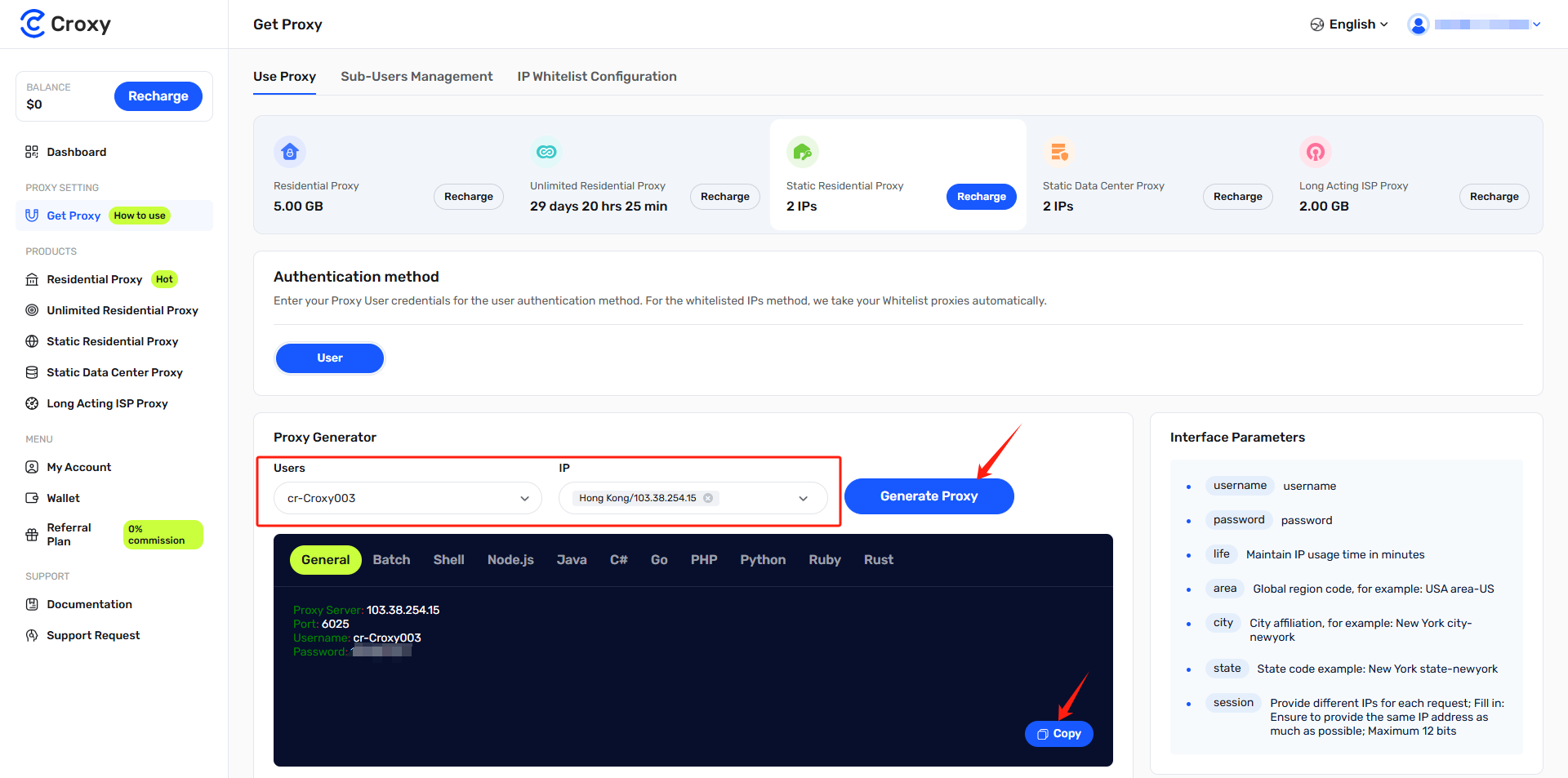Click the Unlimited Residential Proxy card infinity icon
This screenshot has width=1568, height=778.
click(546, 152)
